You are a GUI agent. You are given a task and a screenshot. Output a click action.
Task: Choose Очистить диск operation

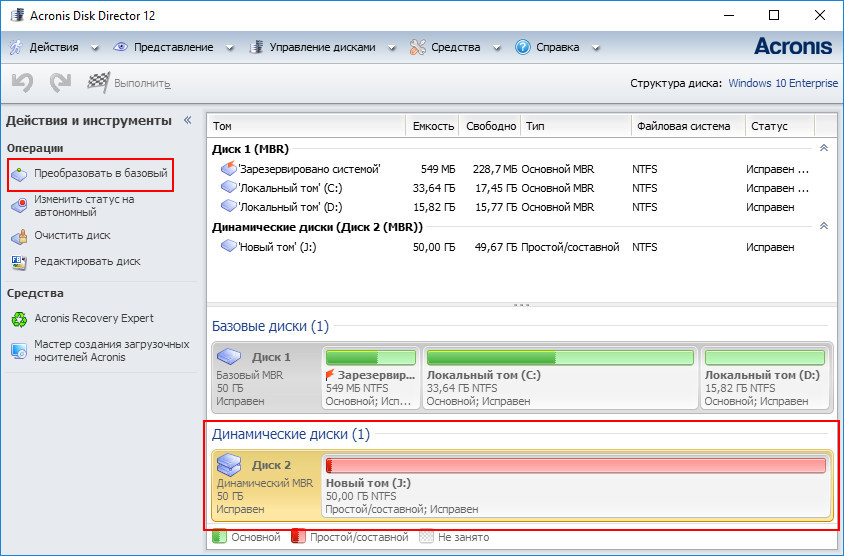(72, 235)
